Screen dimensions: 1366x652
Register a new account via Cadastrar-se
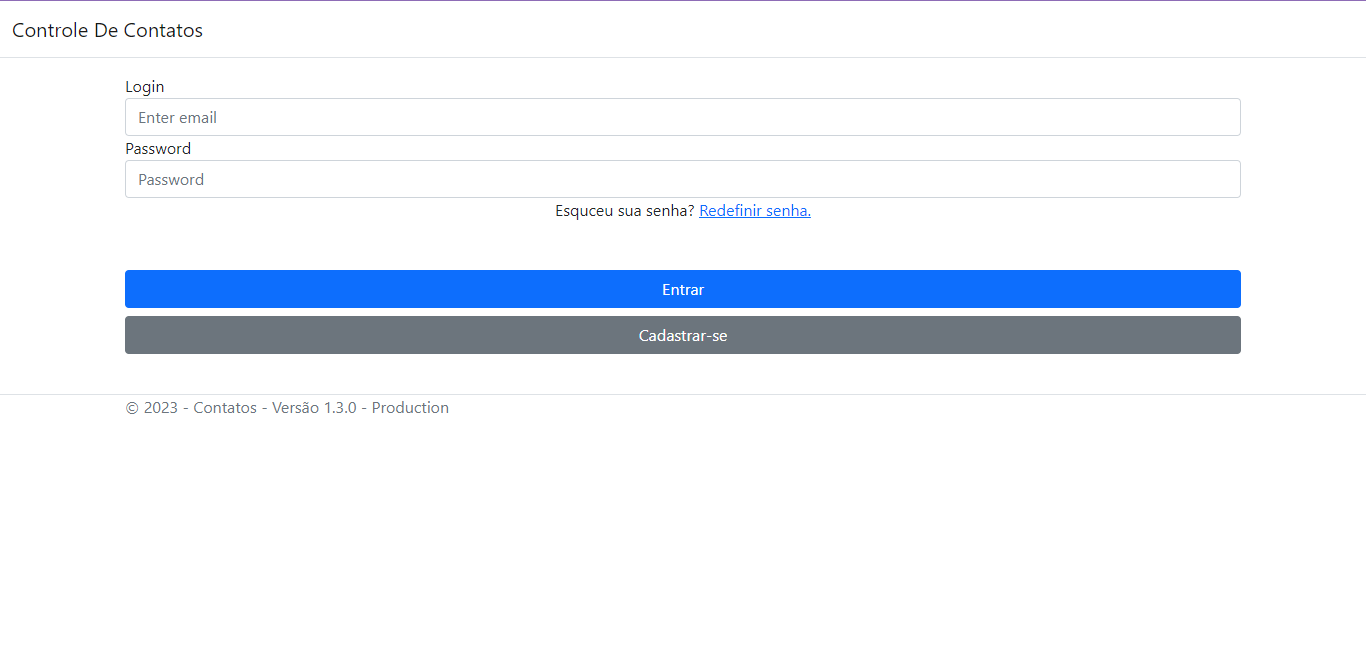pos(682,335)
